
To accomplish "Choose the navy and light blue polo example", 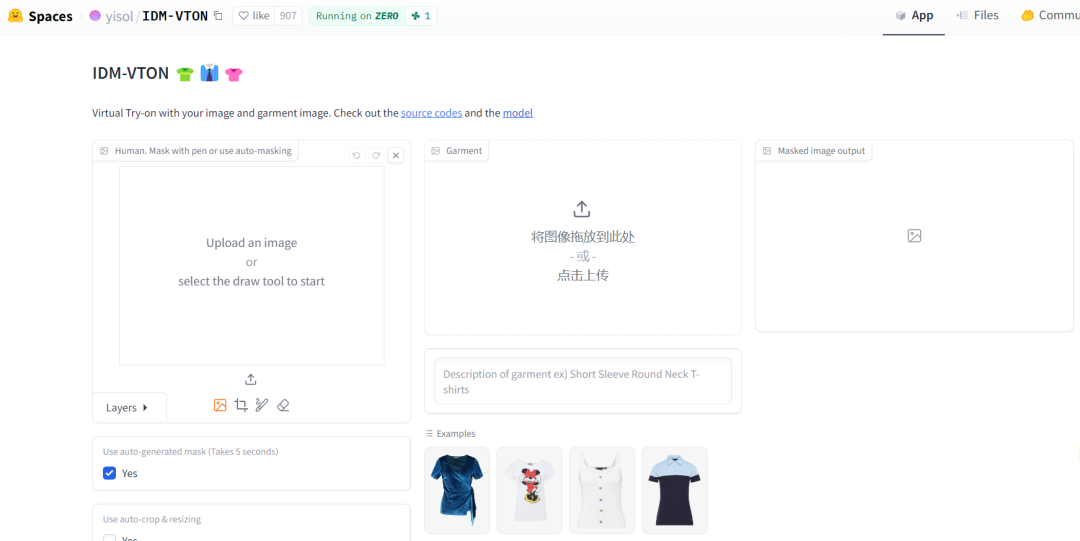I will coord(674,490).
